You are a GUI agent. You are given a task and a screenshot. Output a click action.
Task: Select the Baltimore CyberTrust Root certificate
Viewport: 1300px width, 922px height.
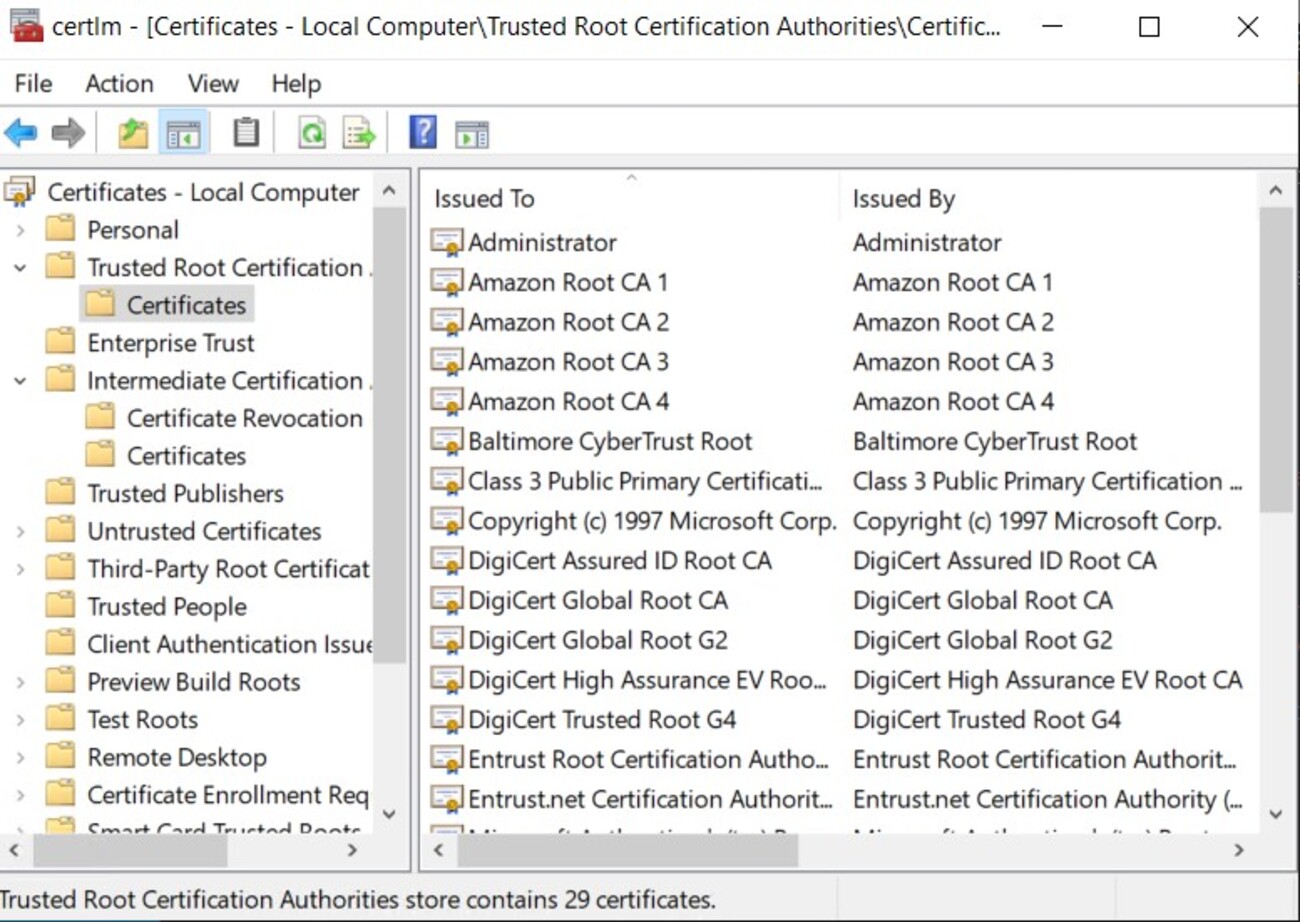click(x=609, y=441)
